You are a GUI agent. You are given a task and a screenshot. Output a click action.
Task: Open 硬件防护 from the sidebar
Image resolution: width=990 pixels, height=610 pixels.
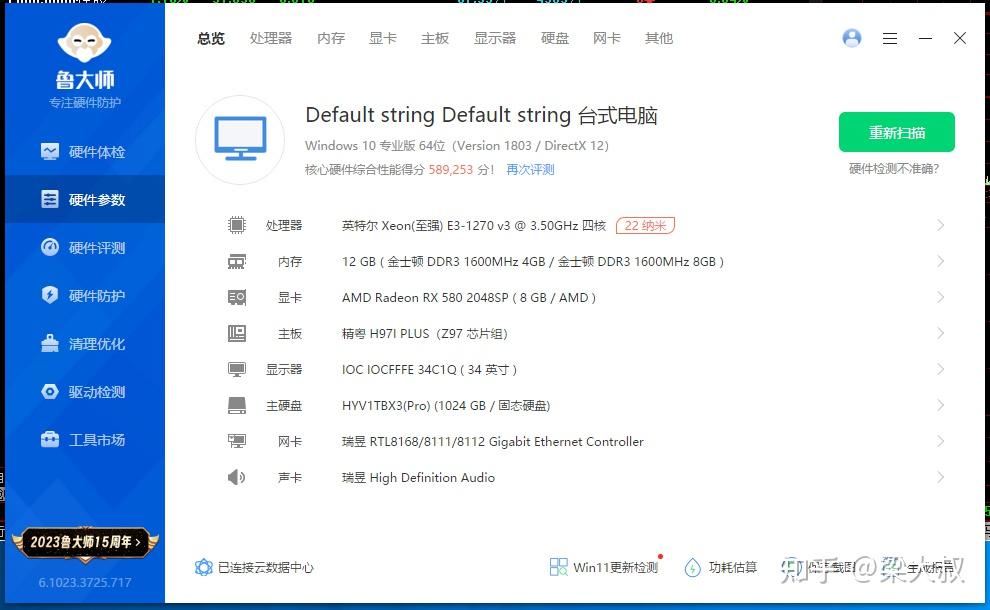pyautogui.click(x=83, y=296)
